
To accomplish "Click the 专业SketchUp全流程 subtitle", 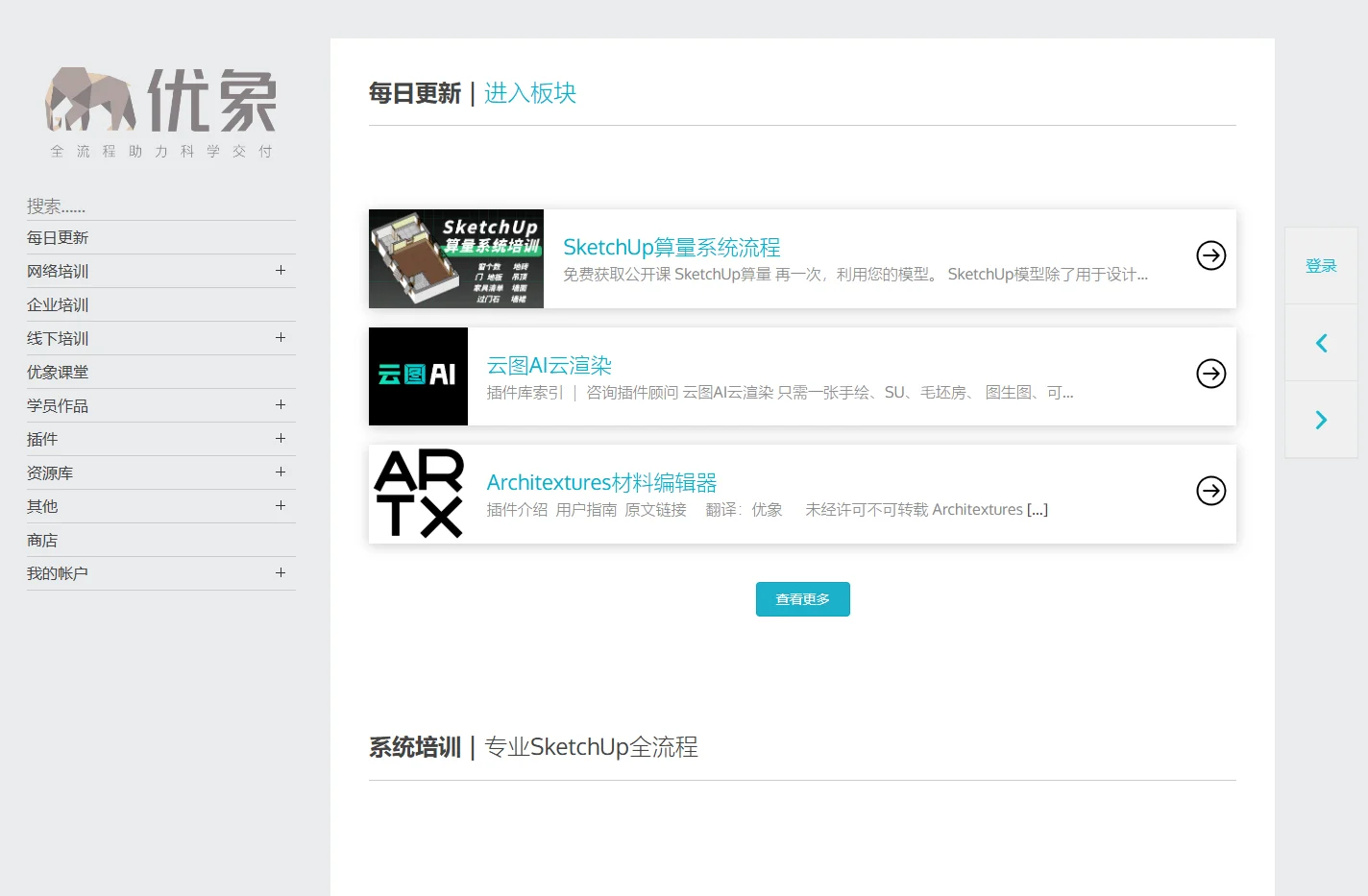I will coord(592,747).
